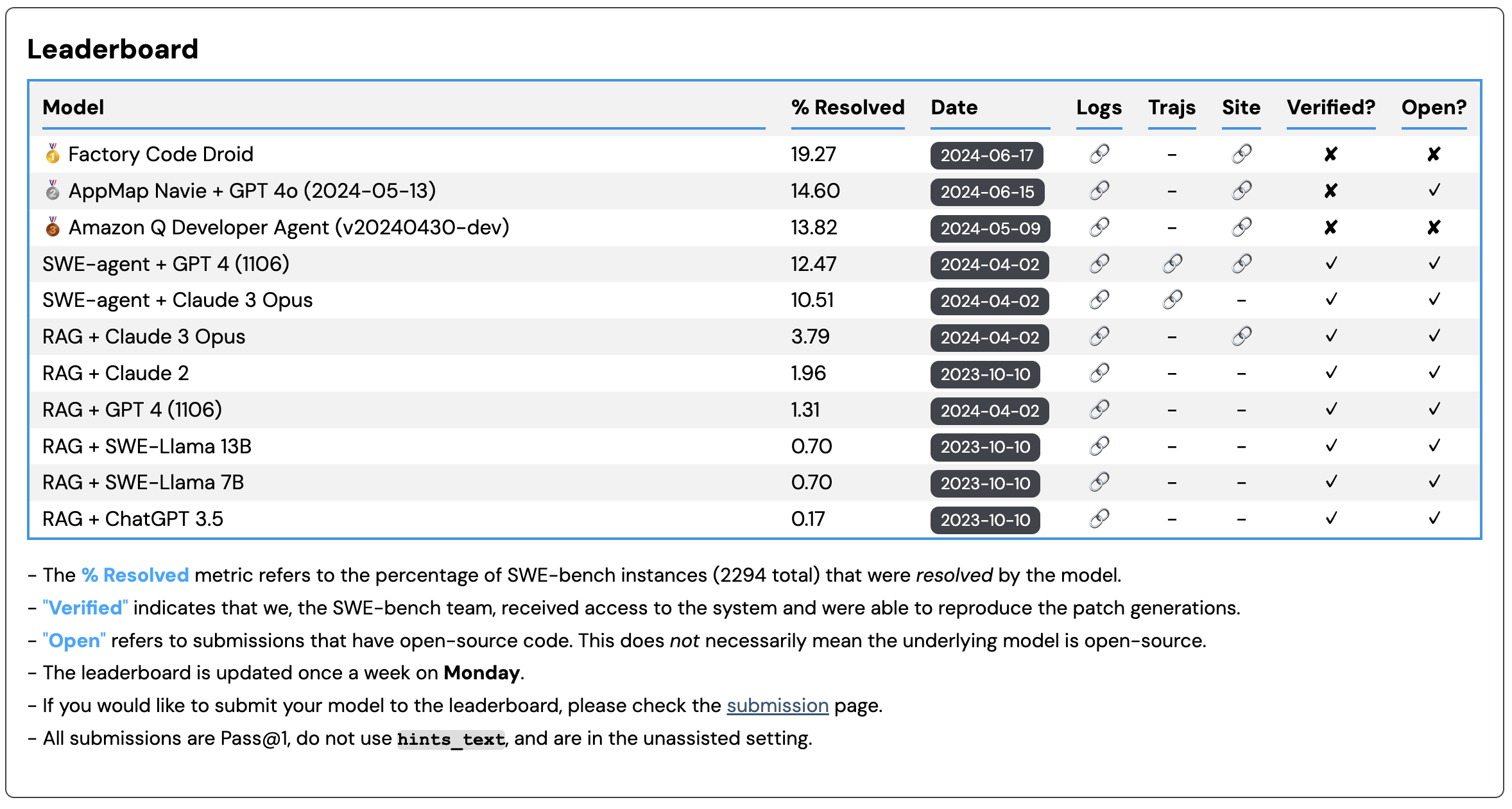This screenshot has height=809, width=1512.
Task: Open the site link for Amazon Q Developer Agent
Action: click(x=1241, y=227)
